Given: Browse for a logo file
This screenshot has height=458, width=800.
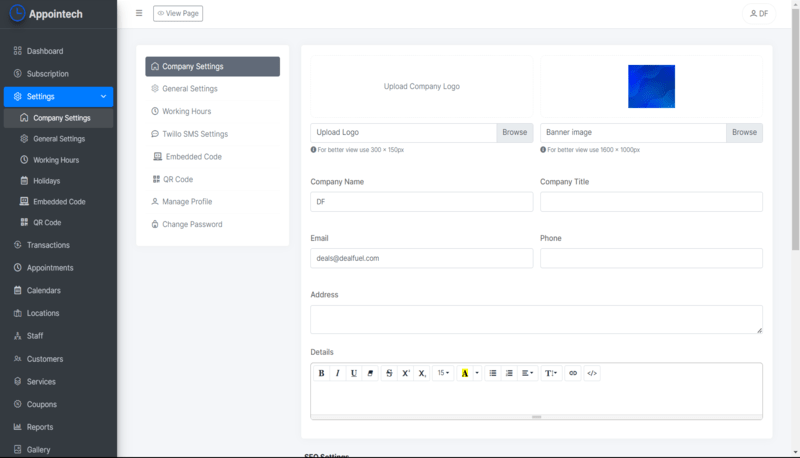Looking at the screenshot, I should (514, 133).
